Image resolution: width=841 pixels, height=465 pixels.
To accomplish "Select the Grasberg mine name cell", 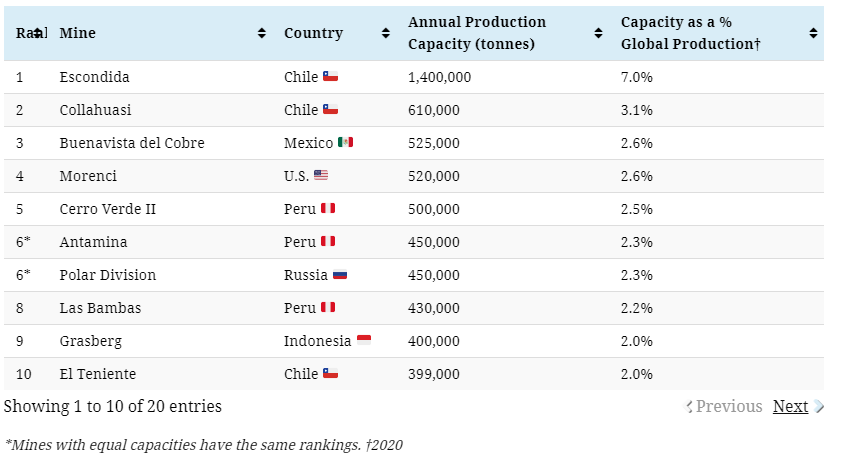I will (91, 341).
